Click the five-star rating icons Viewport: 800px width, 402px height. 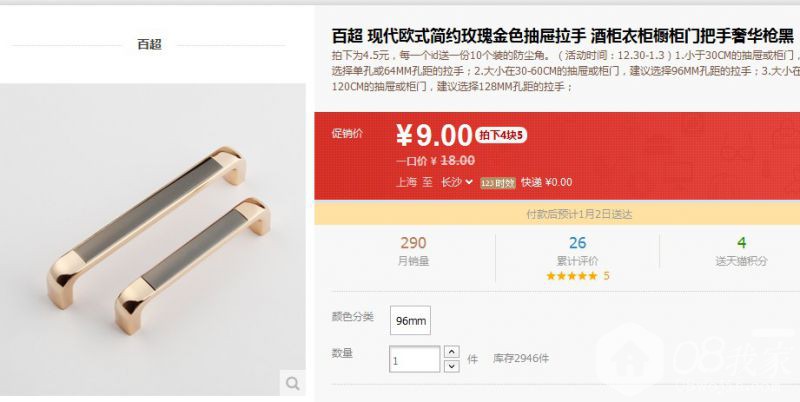point(571,276)
